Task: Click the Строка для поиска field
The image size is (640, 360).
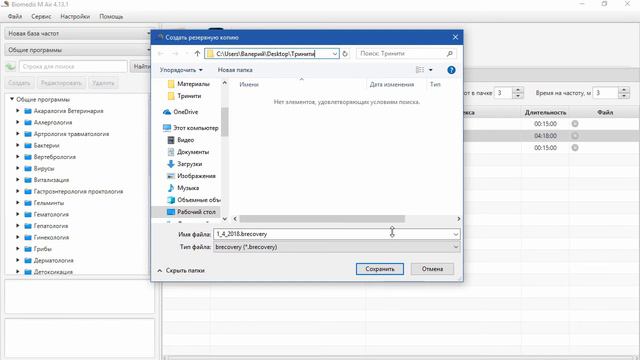Action: coord(73,67)
